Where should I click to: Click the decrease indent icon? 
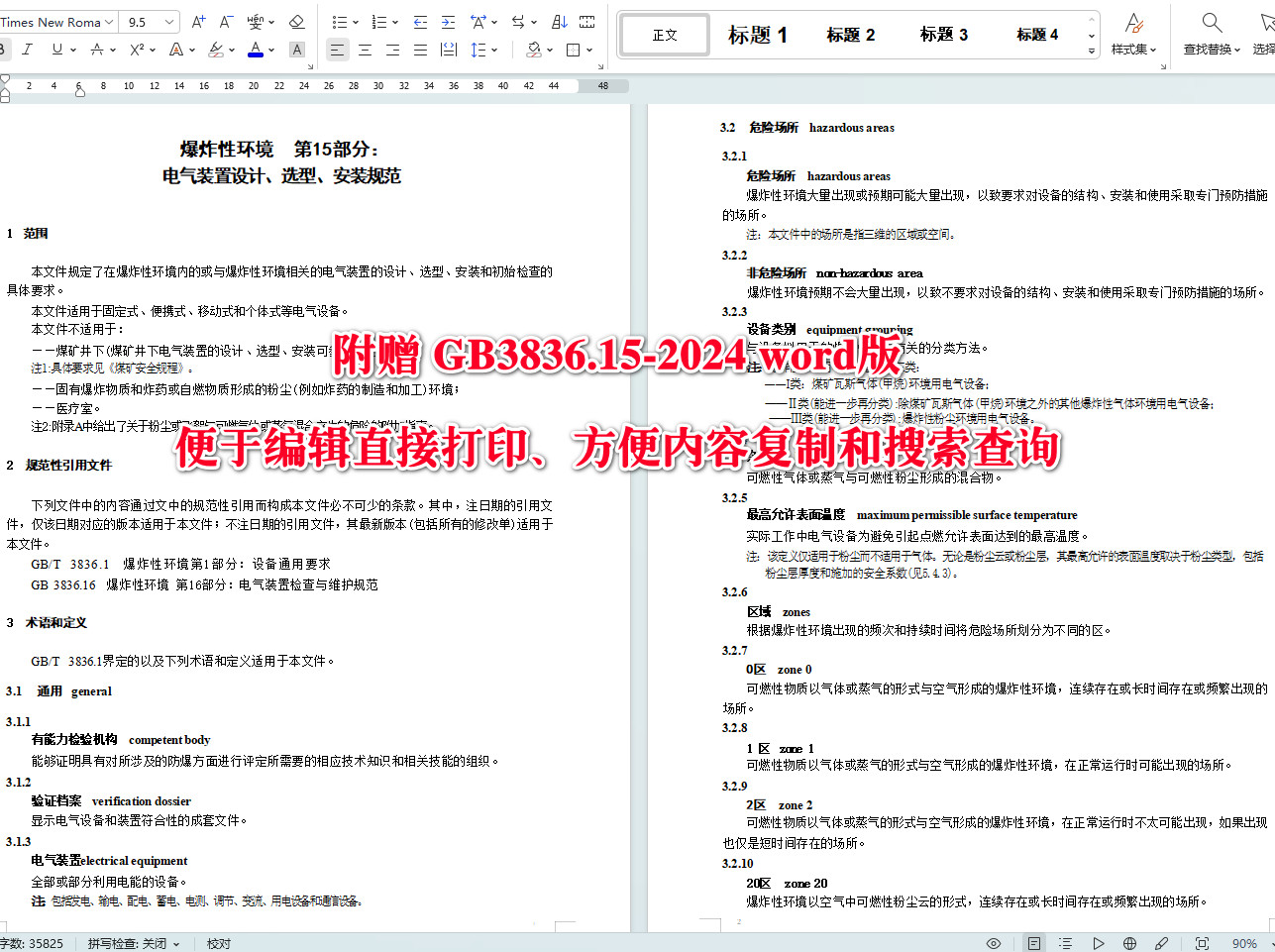(x=422, y=22)
